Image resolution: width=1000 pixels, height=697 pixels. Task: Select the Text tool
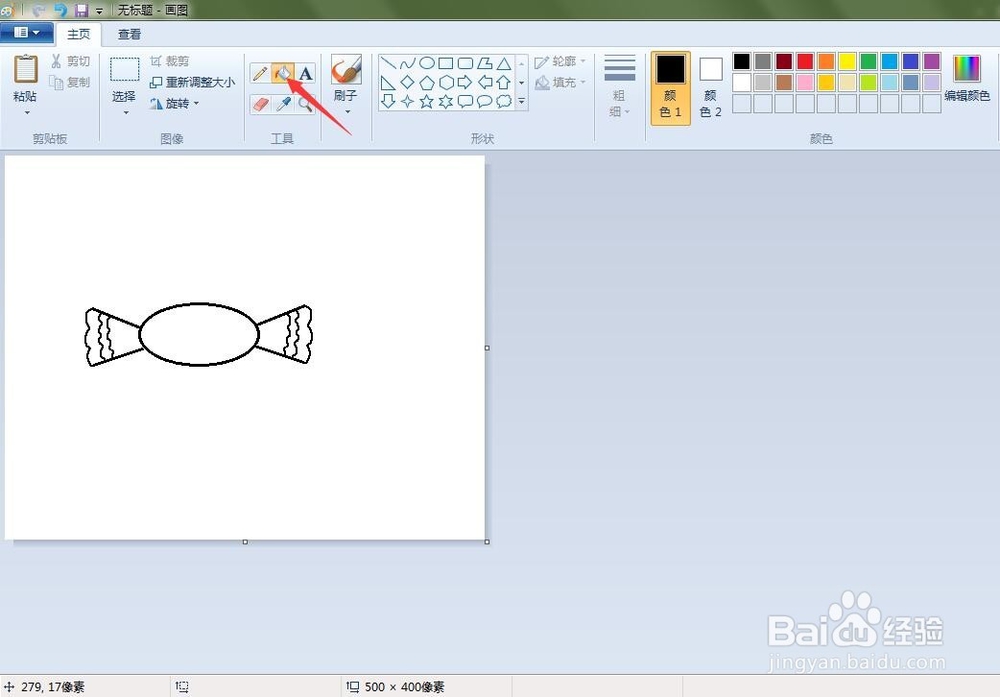point(305,73)
